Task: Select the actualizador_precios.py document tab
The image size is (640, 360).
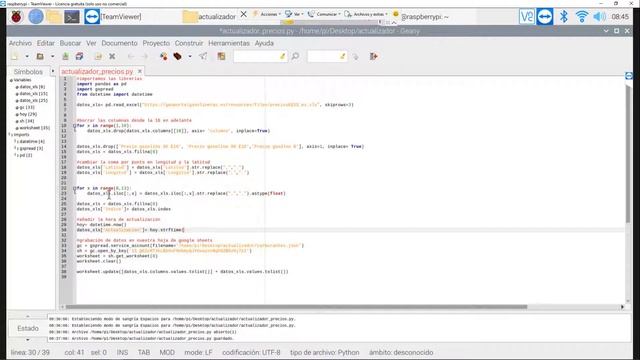Action: 97,71
